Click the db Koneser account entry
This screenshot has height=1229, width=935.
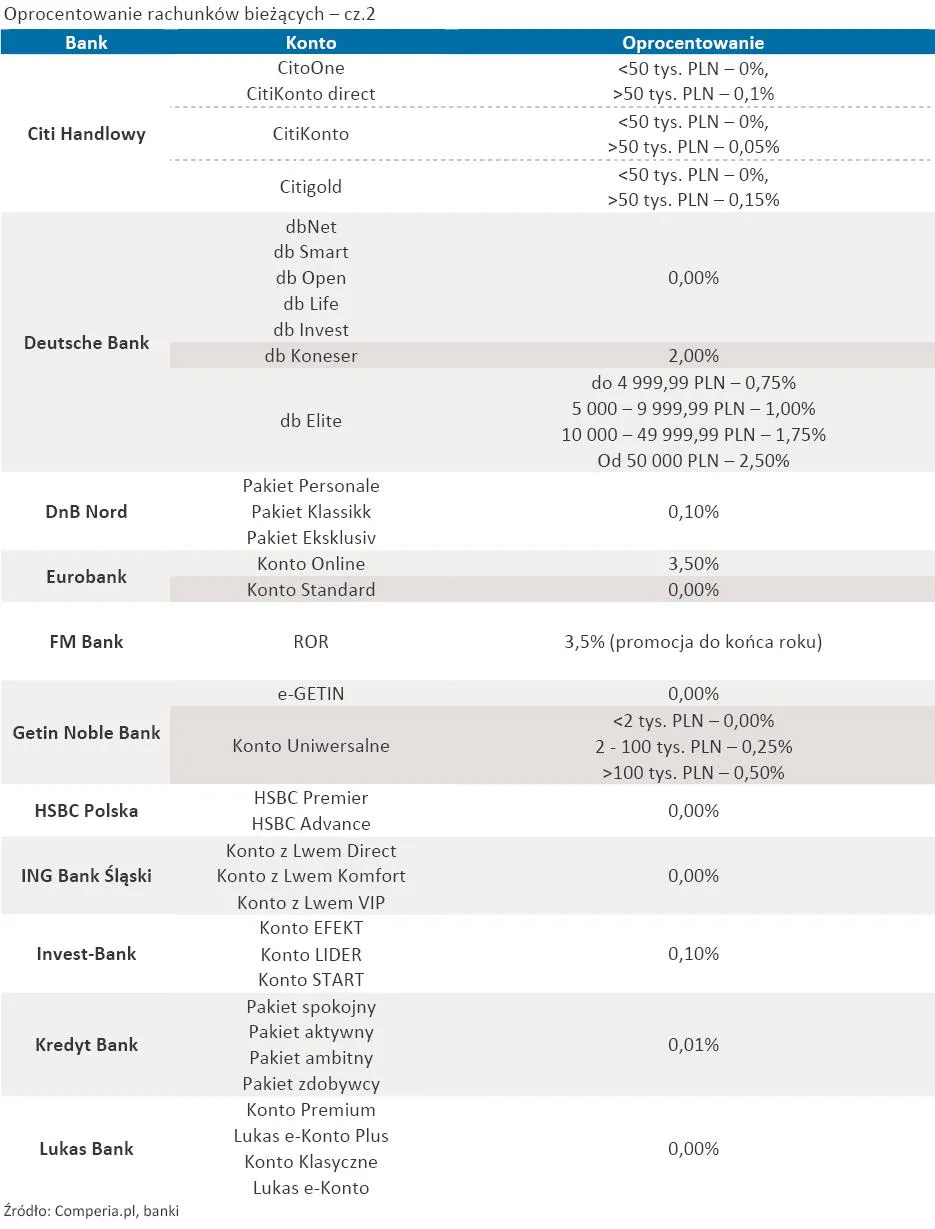tap(311, 356)
